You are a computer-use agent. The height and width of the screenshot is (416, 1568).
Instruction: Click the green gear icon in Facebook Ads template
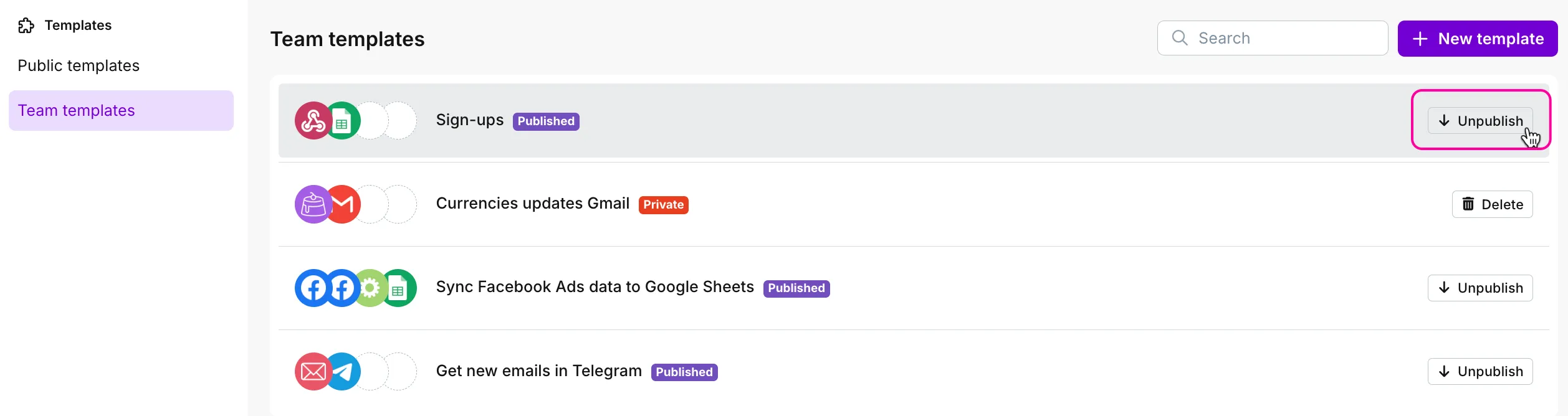click(x=370, y=288)
